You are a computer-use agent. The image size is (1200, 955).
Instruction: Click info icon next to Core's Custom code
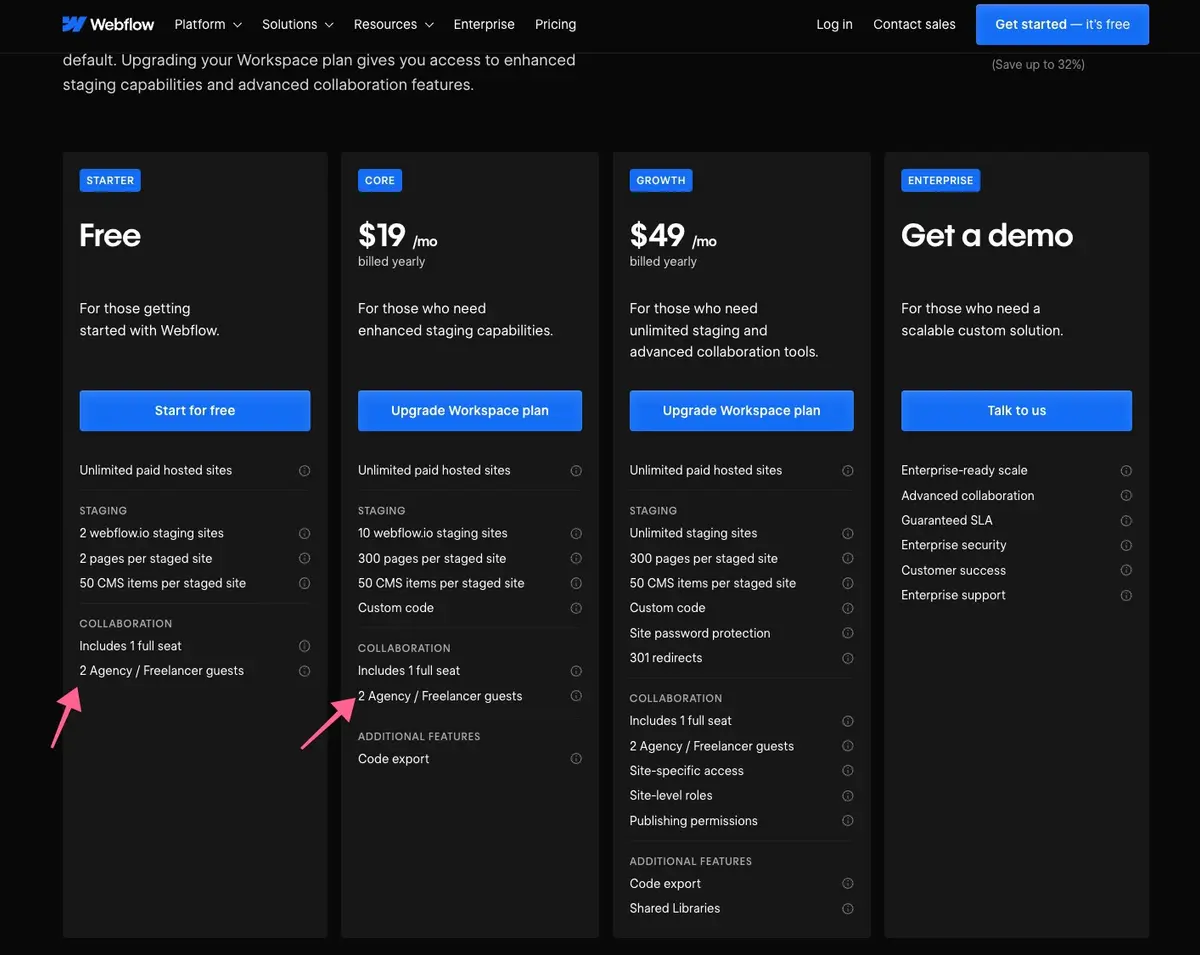point(576,608)
